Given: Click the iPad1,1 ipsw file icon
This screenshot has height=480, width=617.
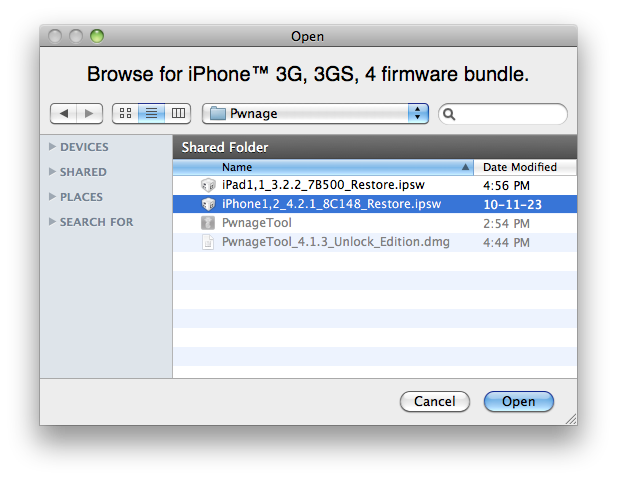Looking at the screenshot, I should [208, 186].
